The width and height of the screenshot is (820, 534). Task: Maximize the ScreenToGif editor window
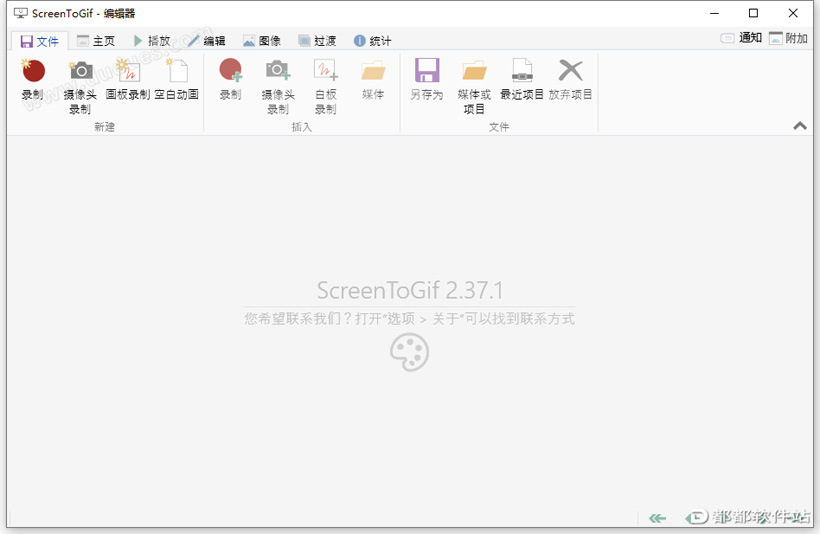pyautogui.click(x=753, y=13)
